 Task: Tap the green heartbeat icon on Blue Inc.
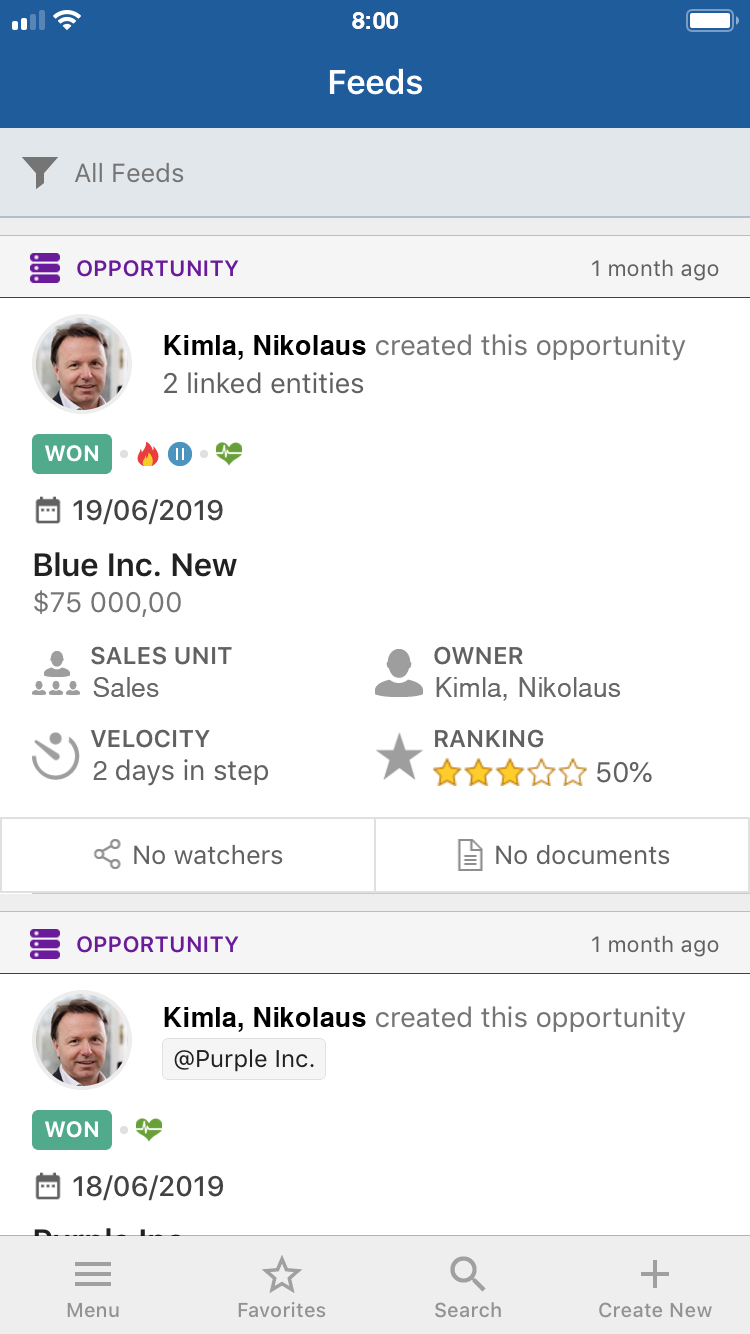coord(229,454)
